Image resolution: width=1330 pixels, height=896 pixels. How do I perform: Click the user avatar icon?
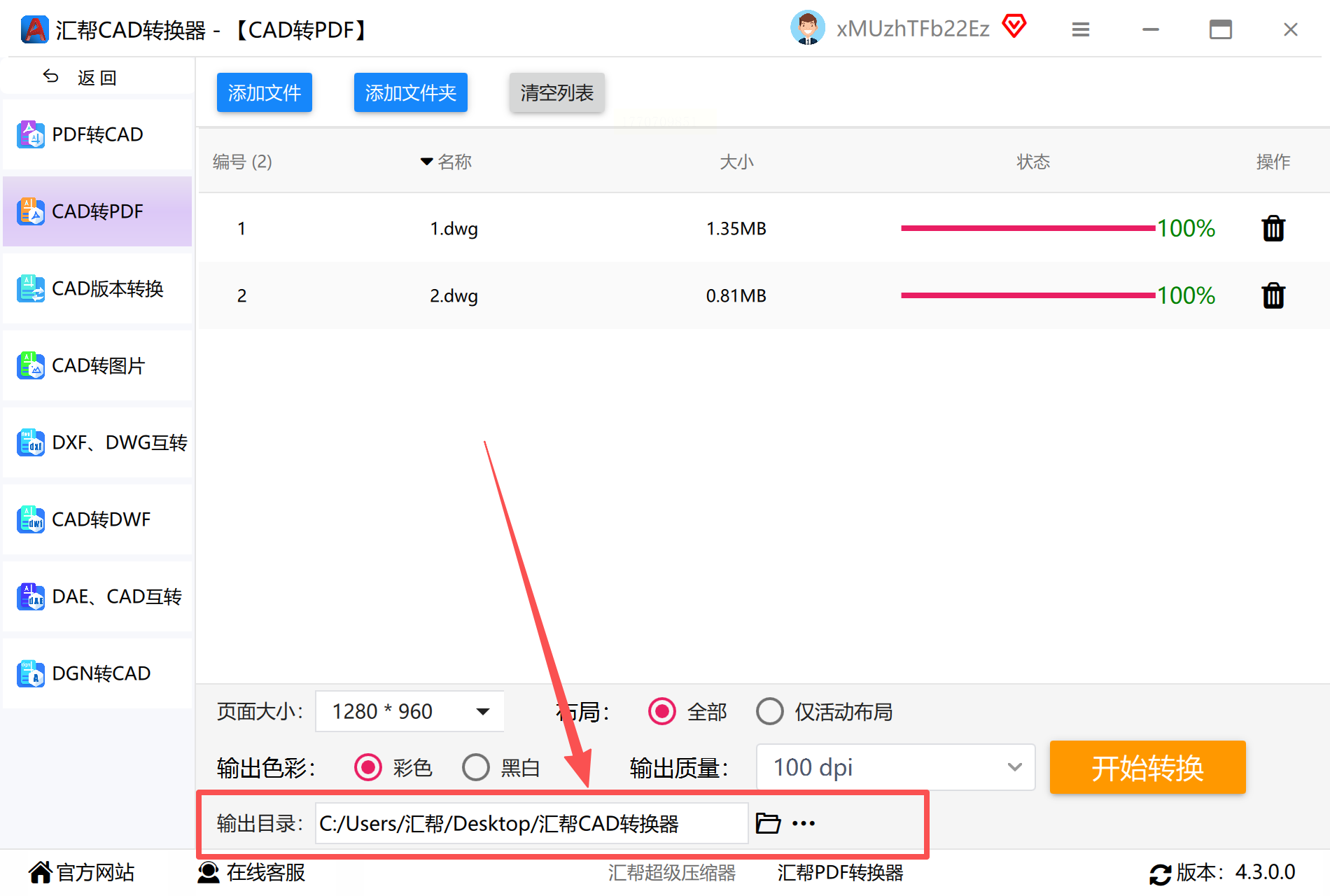point(808,28)
